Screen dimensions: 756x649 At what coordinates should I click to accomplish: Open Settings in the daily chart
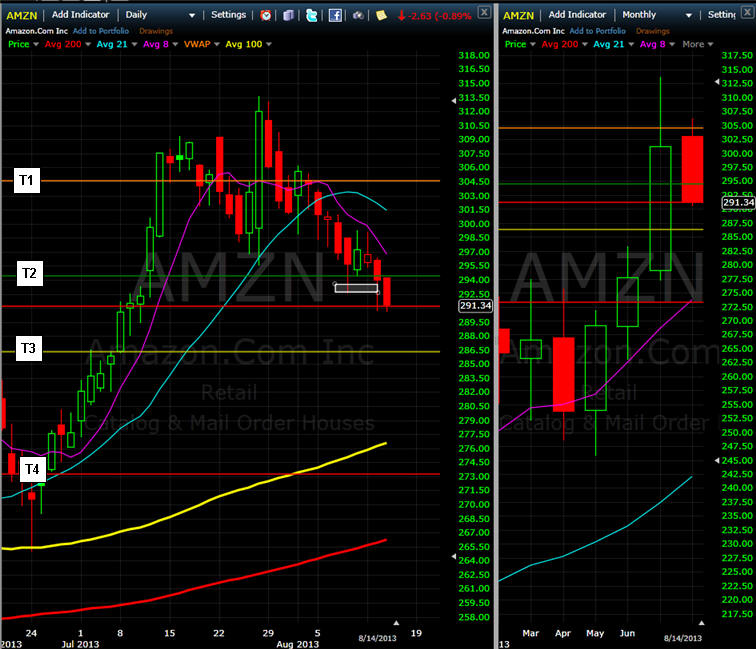pos(229,15)
